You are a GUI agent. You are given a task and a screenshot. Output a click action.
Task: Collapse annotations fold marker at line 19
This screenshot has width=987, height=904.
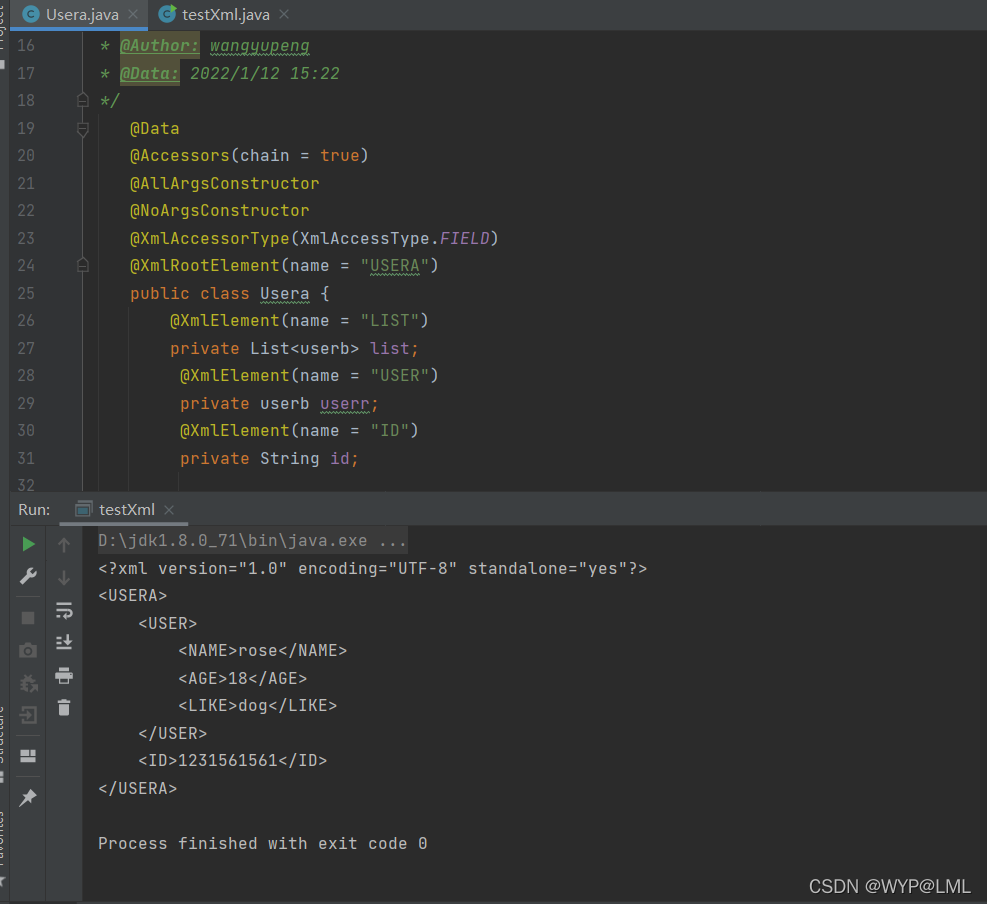click(x=82, y=128)
